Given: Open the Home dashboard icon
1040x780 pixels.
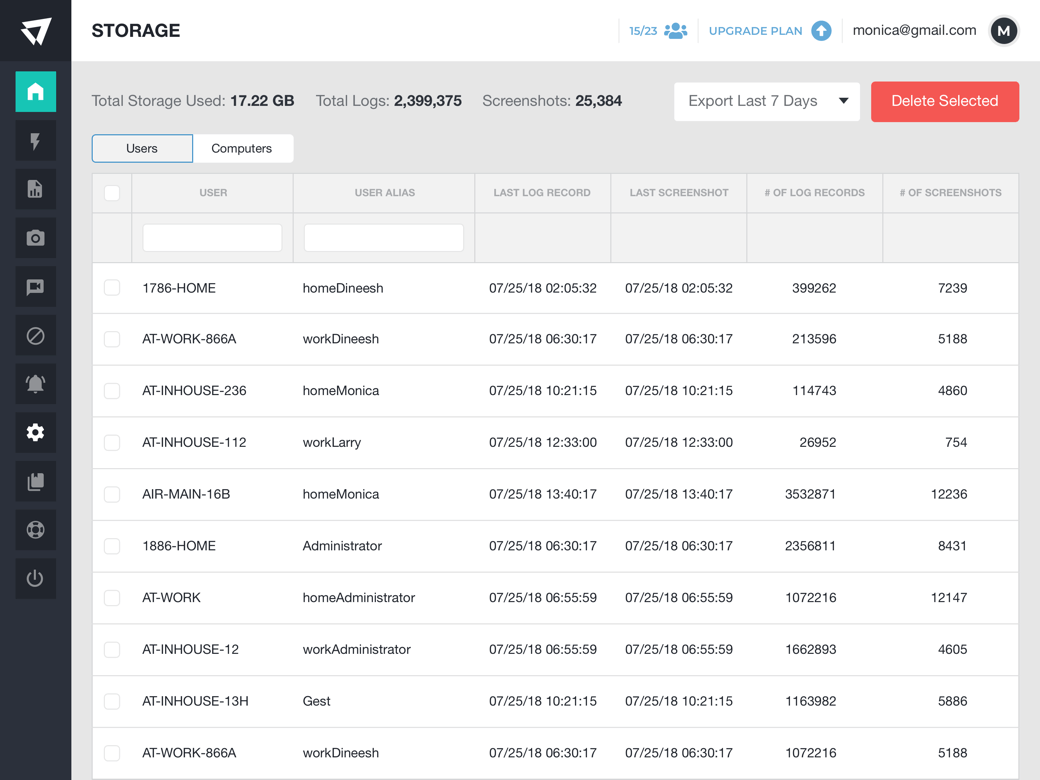Looking at the screenshot, I should [x=35, y=92].
